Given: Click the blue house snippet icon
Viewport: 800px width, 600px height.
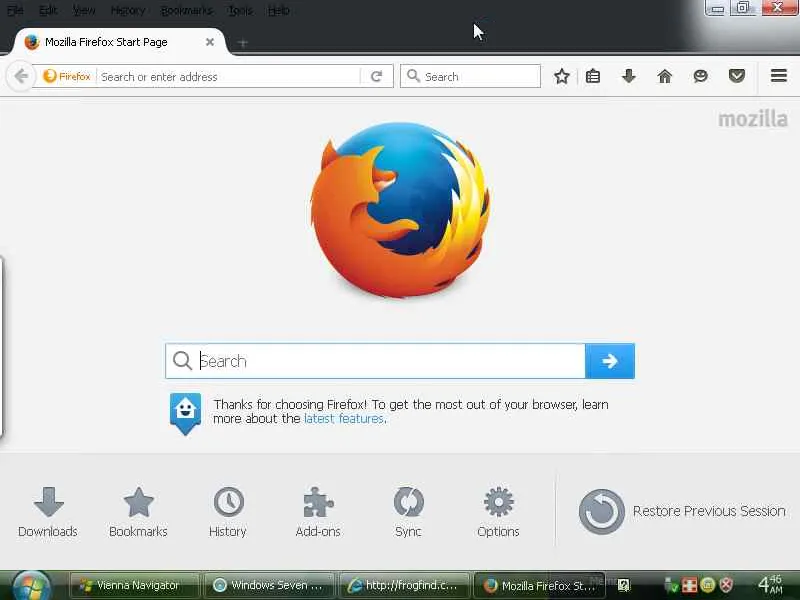Looking at the screenshot, I should pyautogui.click(x=185, y=413).
